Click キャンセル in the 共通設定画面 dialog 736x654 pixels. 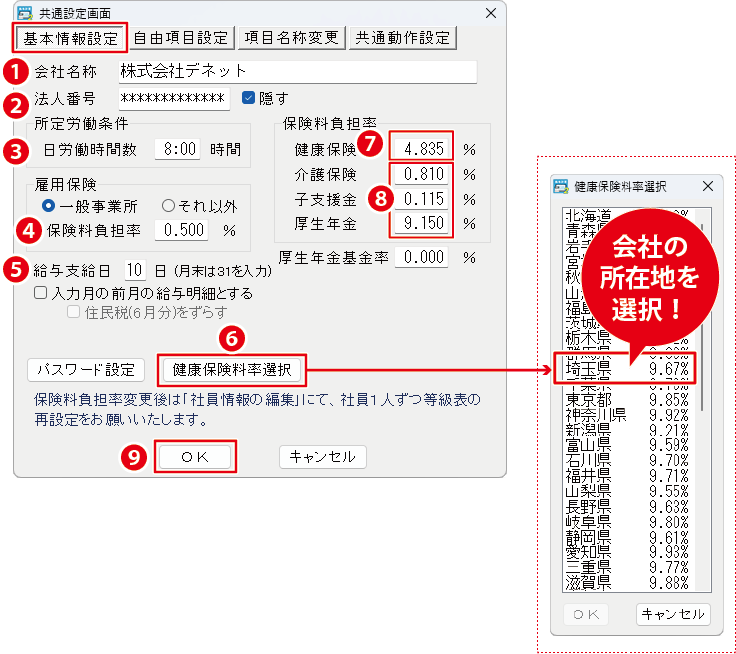322,456
